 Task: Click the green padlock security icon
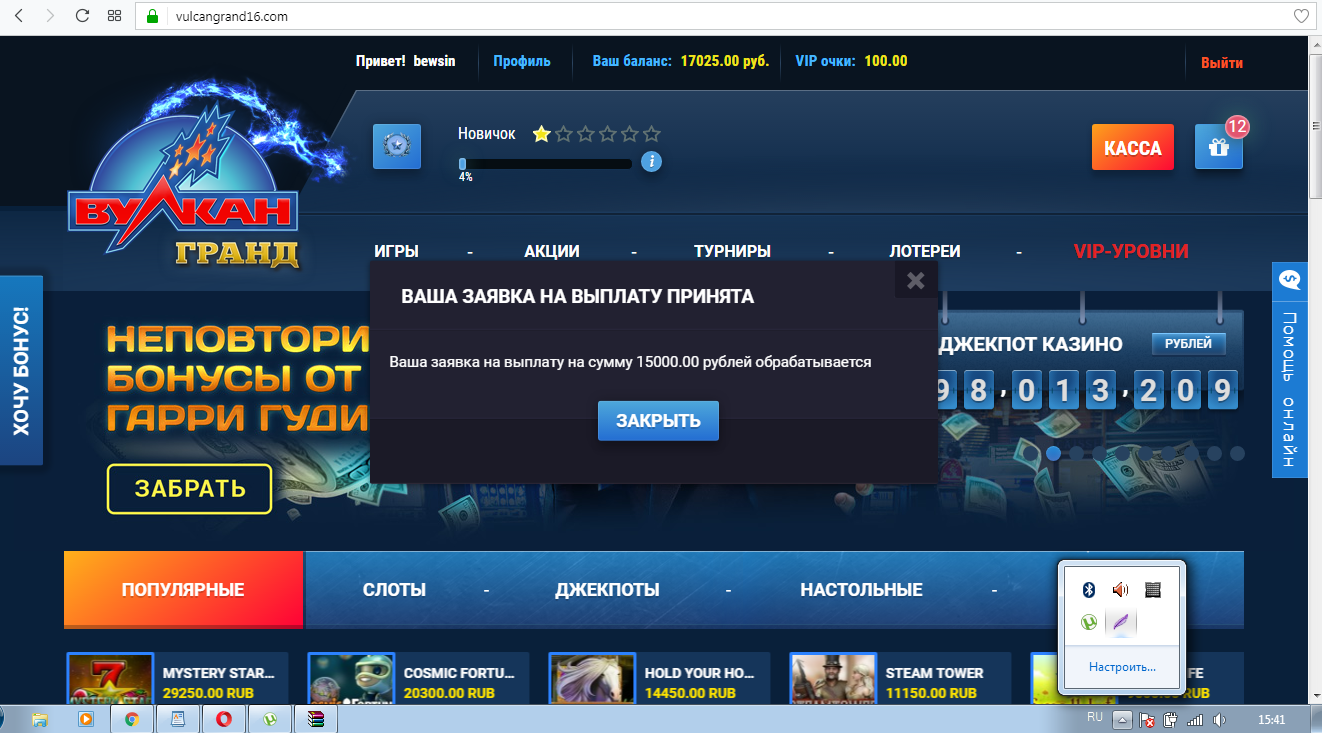click(x=153, y=16)
